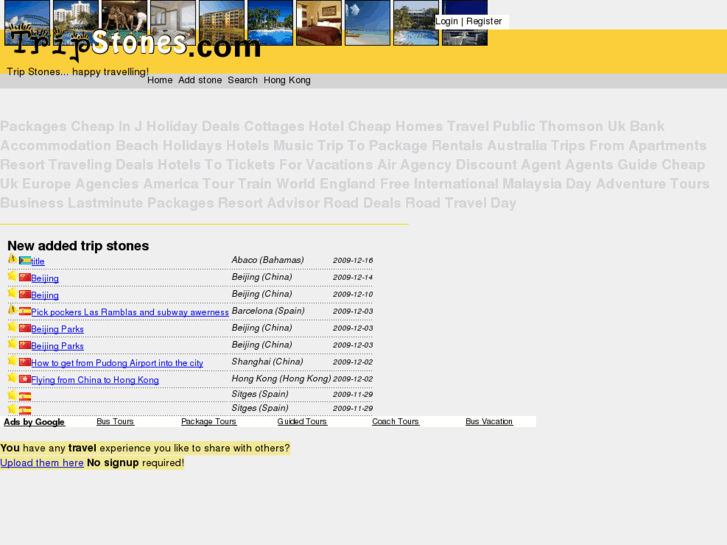
Task: Click the star icon on Beijing 2009-12-14 row
Action: tap(13, 276)
